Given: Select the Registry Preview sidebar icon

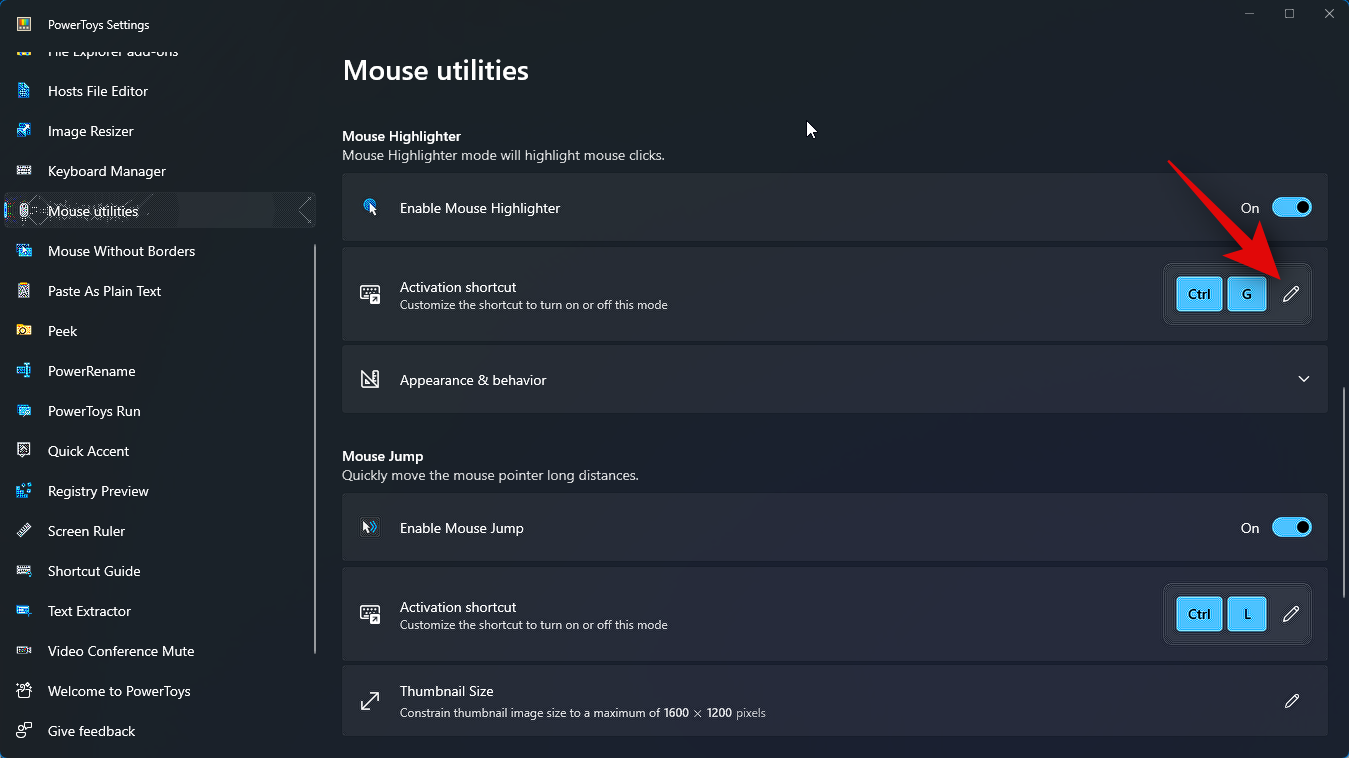Looking at the screenshot, I should [23, 490].
